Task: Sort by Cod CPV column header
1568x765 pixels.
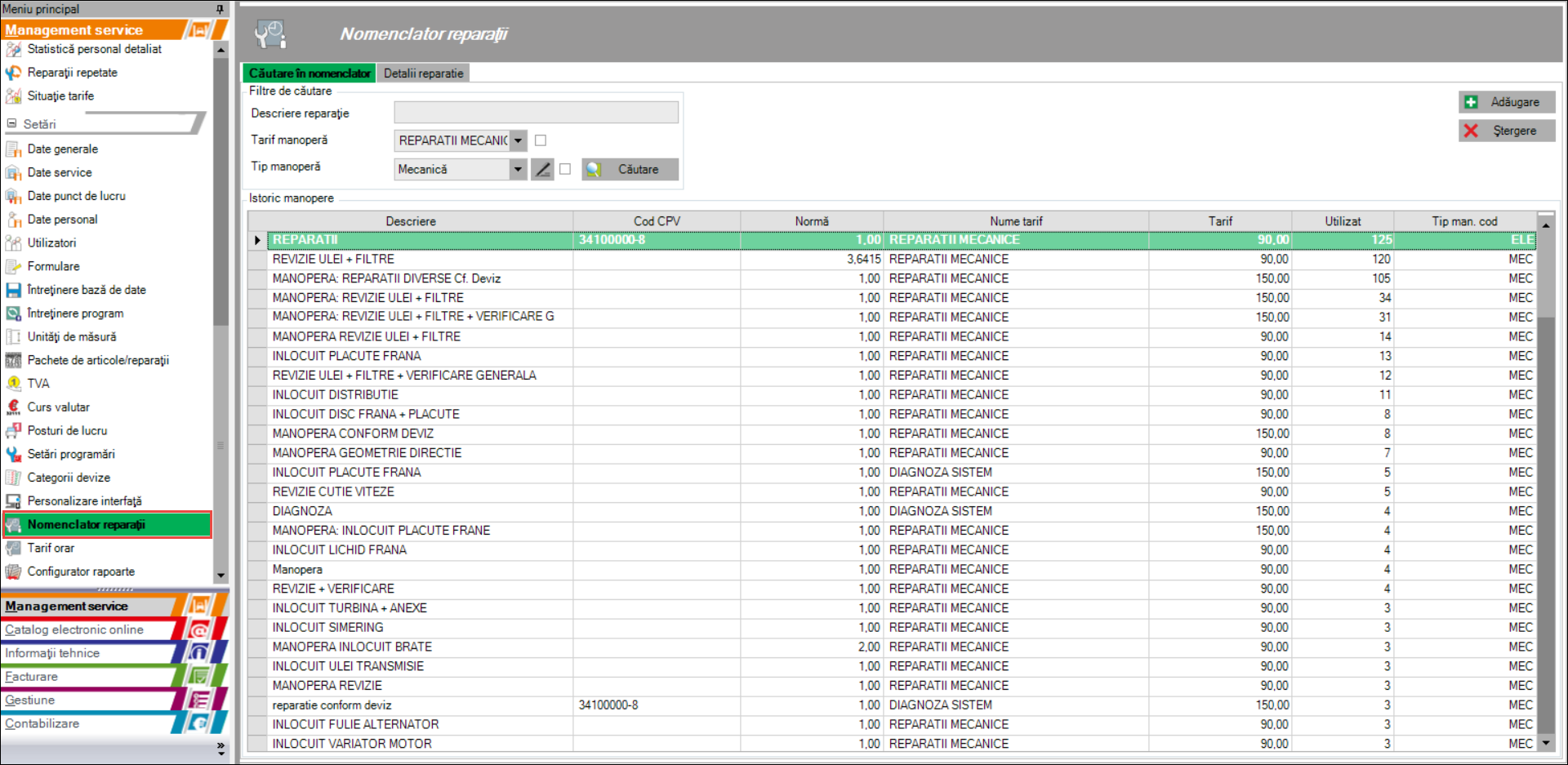Action: pyautogui.click(x=657, y=221)
